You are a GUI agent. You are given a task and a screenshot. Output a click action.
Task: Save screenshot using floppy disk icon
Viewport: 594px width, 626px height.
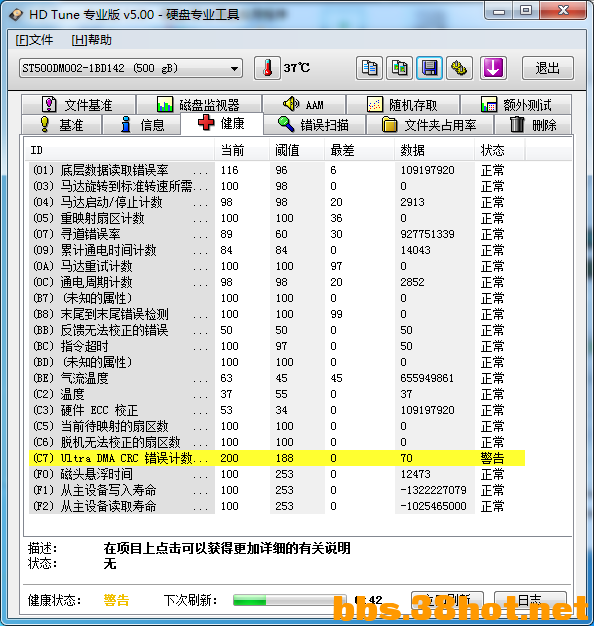pos(429,68)
